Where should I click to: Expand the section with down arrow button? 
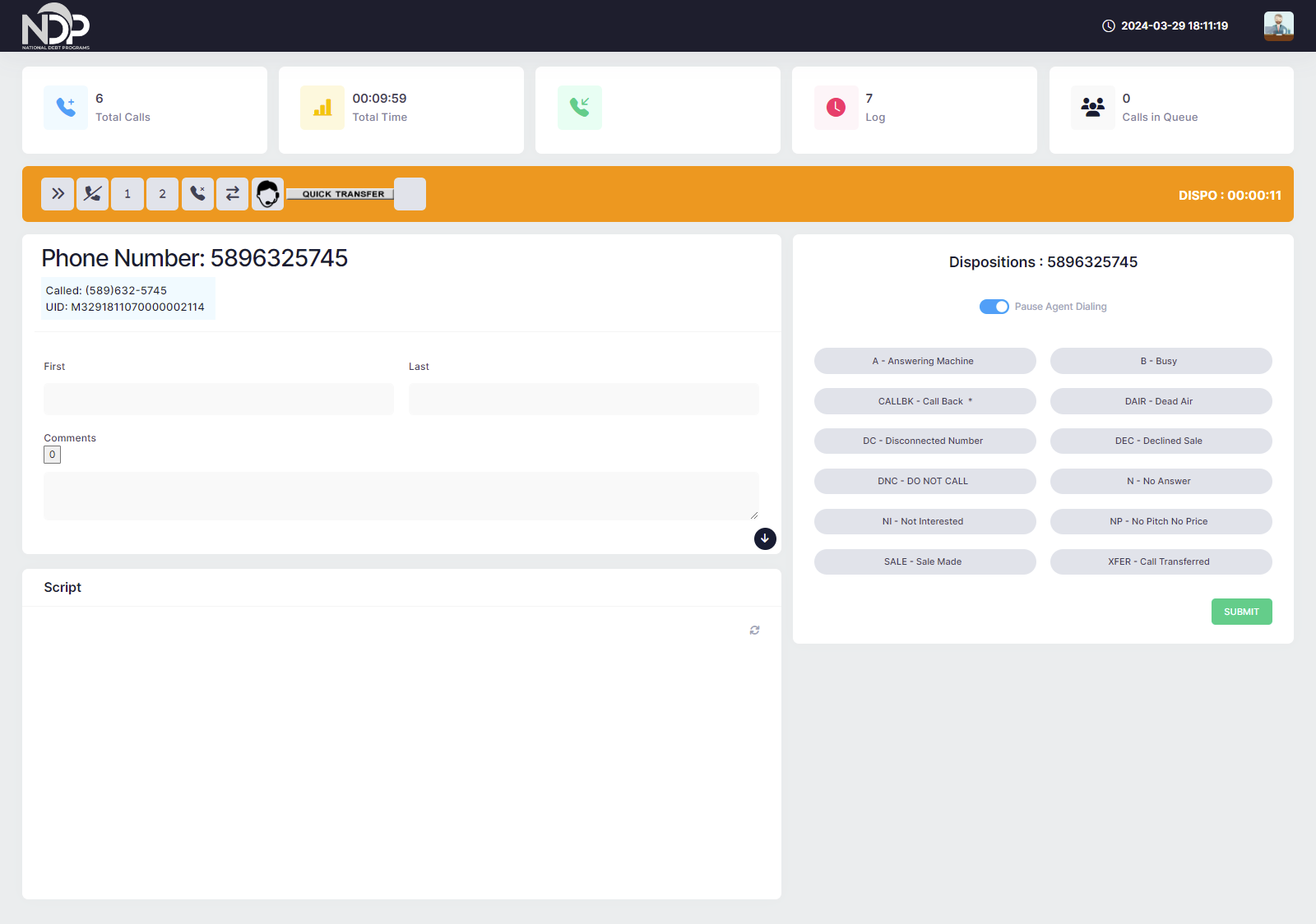point(765,538)
